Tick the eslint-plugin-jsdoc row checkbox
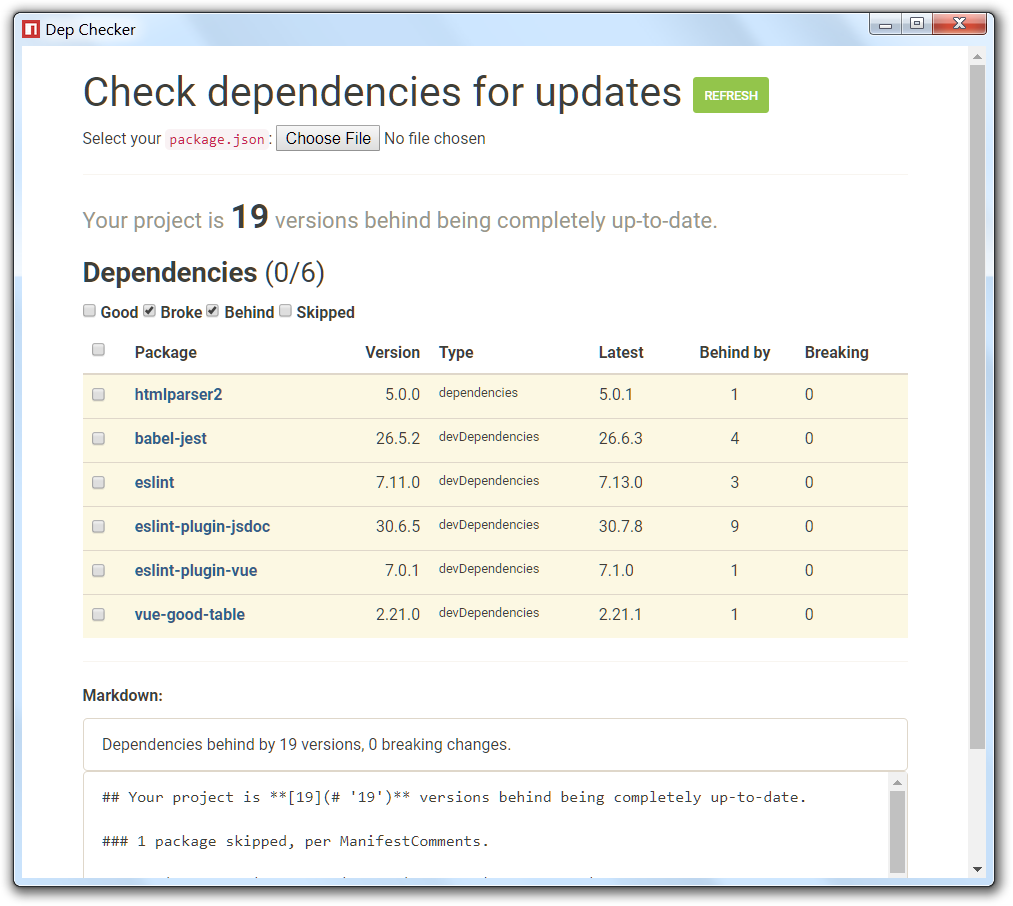Viewport: 1013px width, 906px height. pyautogui.click(x=98, y=526)
